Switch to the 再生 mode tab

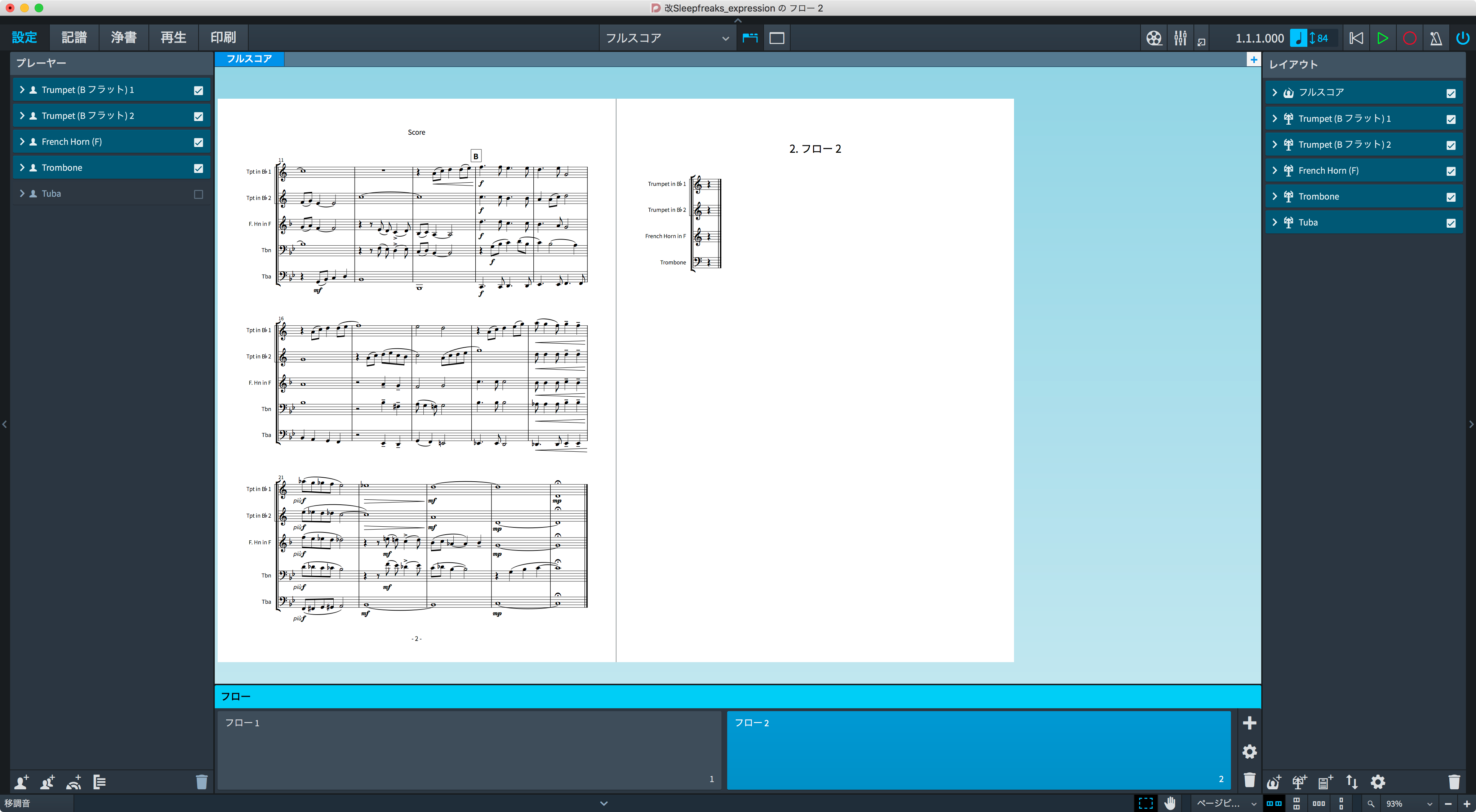pyautogui.click(x=173, y=37)
